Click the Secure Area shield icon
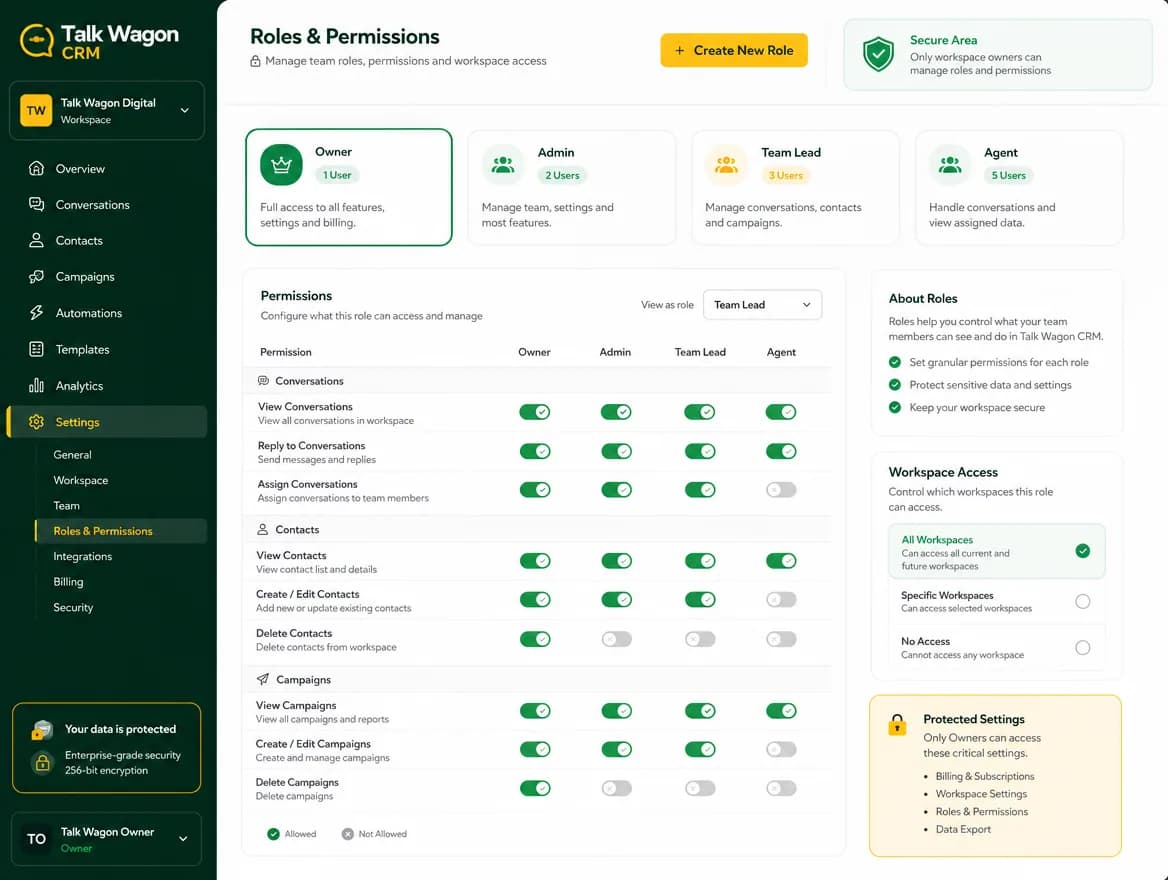 (878, 54)
